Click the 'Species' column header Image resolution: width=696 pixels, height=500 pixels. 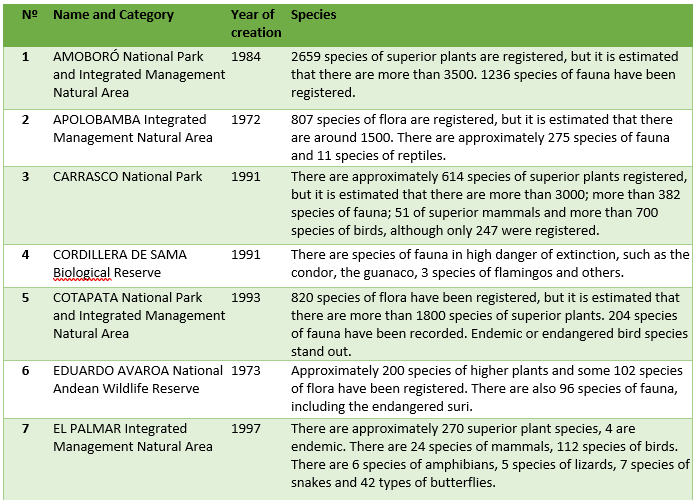[x=313, y=15]
